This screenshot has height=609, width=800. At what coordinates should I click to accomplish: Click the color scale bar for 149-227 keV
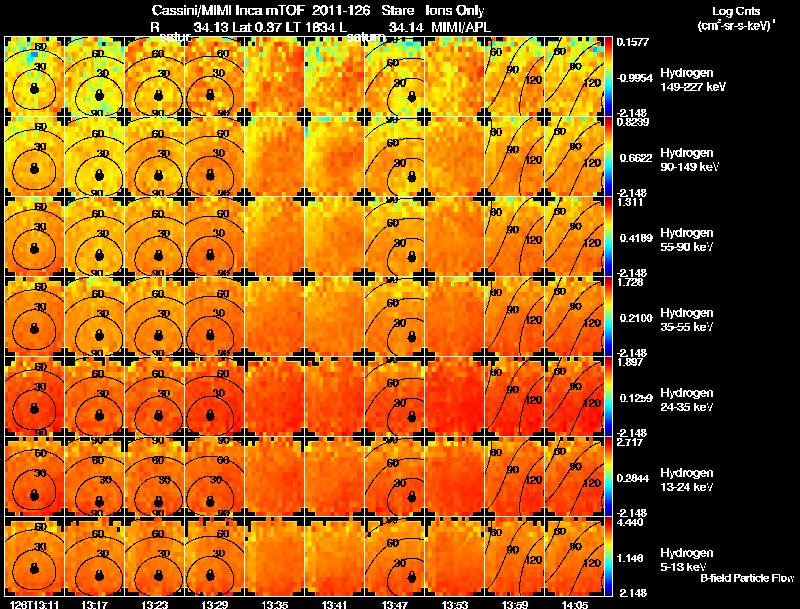608,76
